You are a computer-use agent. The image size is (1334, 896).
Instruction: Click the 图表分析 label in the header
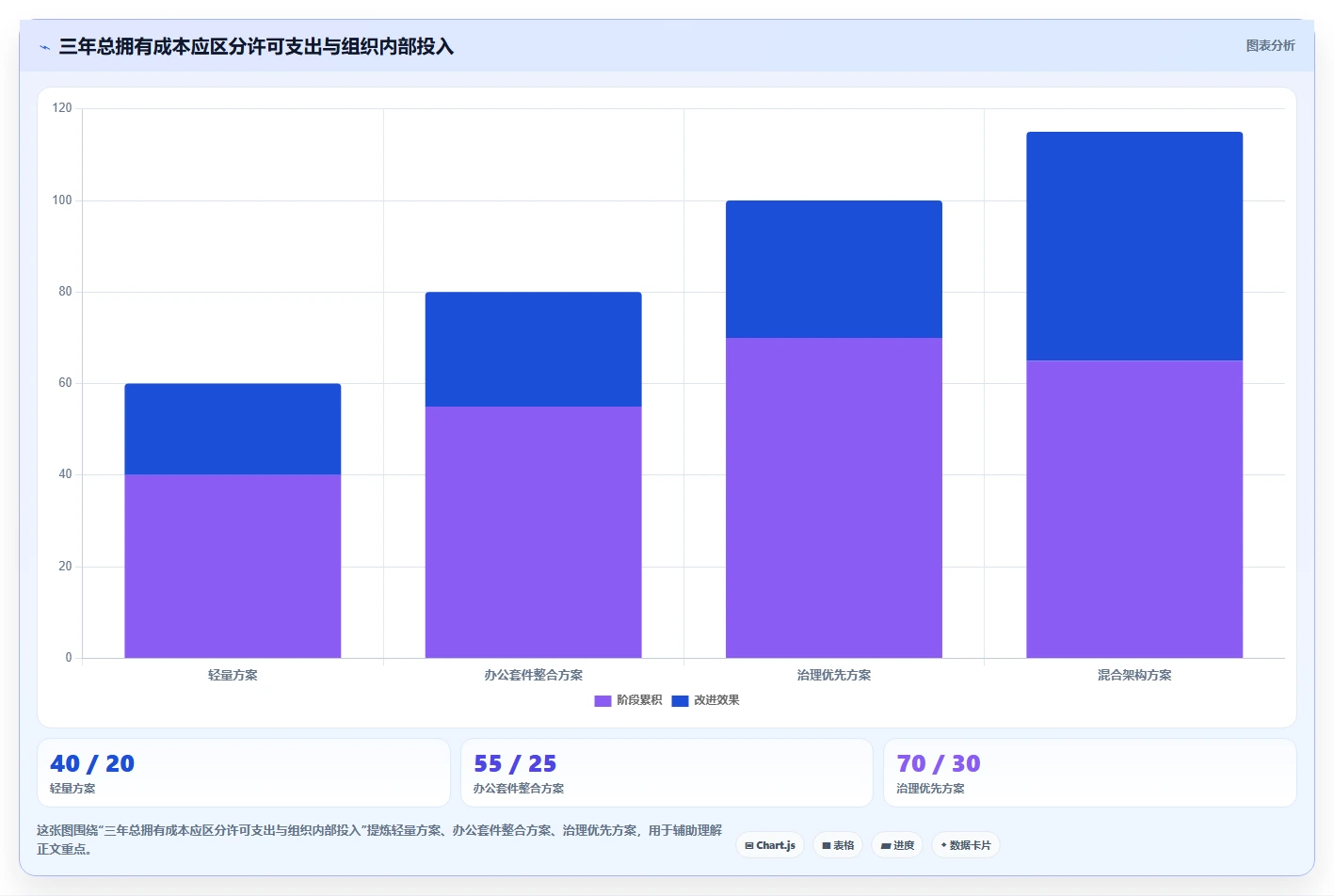pos(1270,45)
